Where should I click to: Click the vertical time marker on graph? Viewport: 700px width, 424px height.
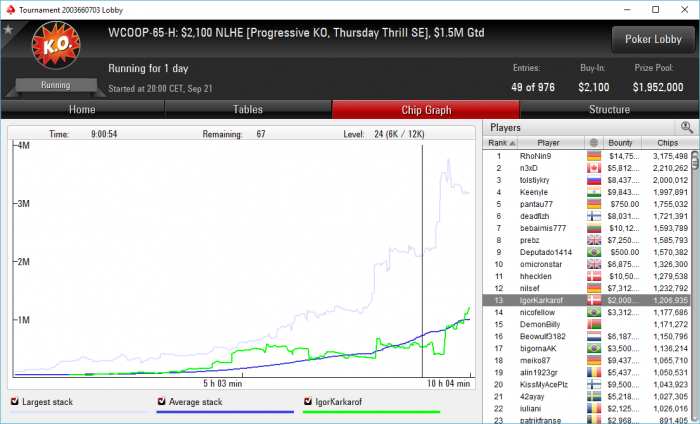click(x=422, y=261)
